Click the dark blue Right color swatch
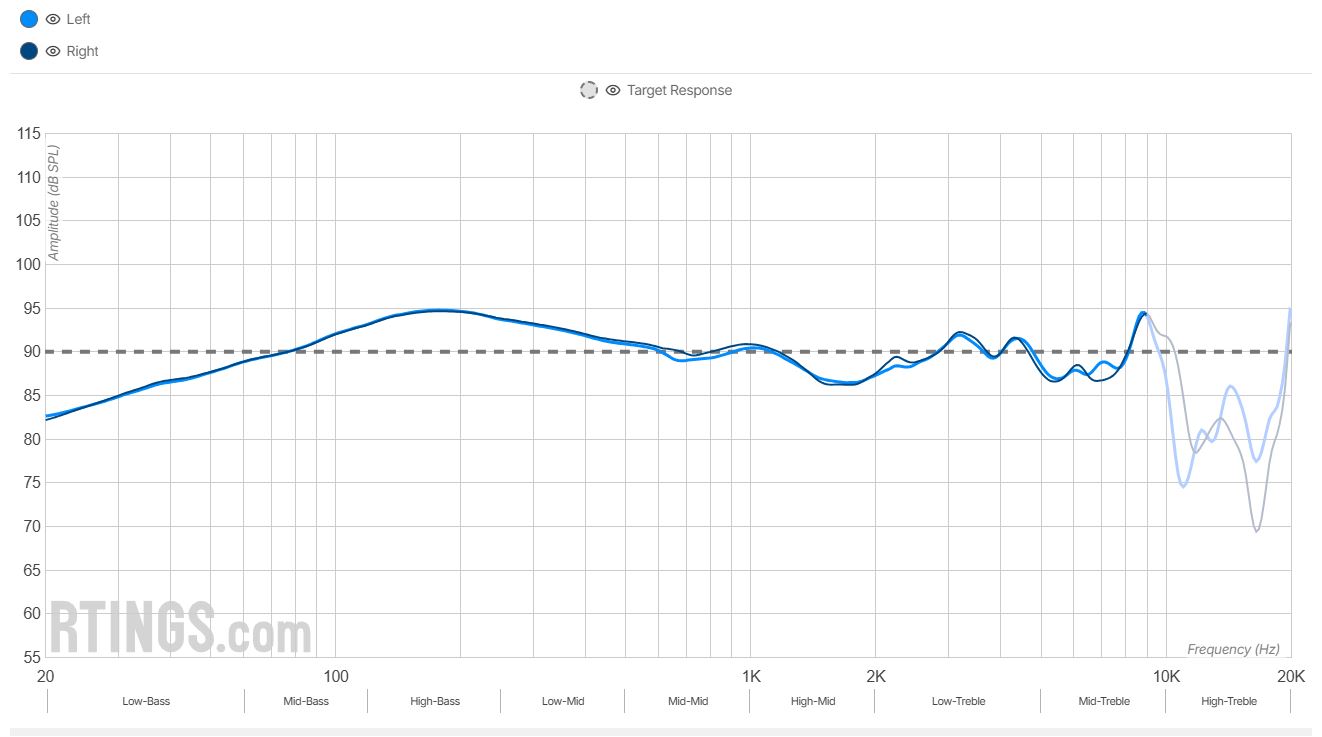This screenshot has width=1322, height=737. [x=29, y=51]
